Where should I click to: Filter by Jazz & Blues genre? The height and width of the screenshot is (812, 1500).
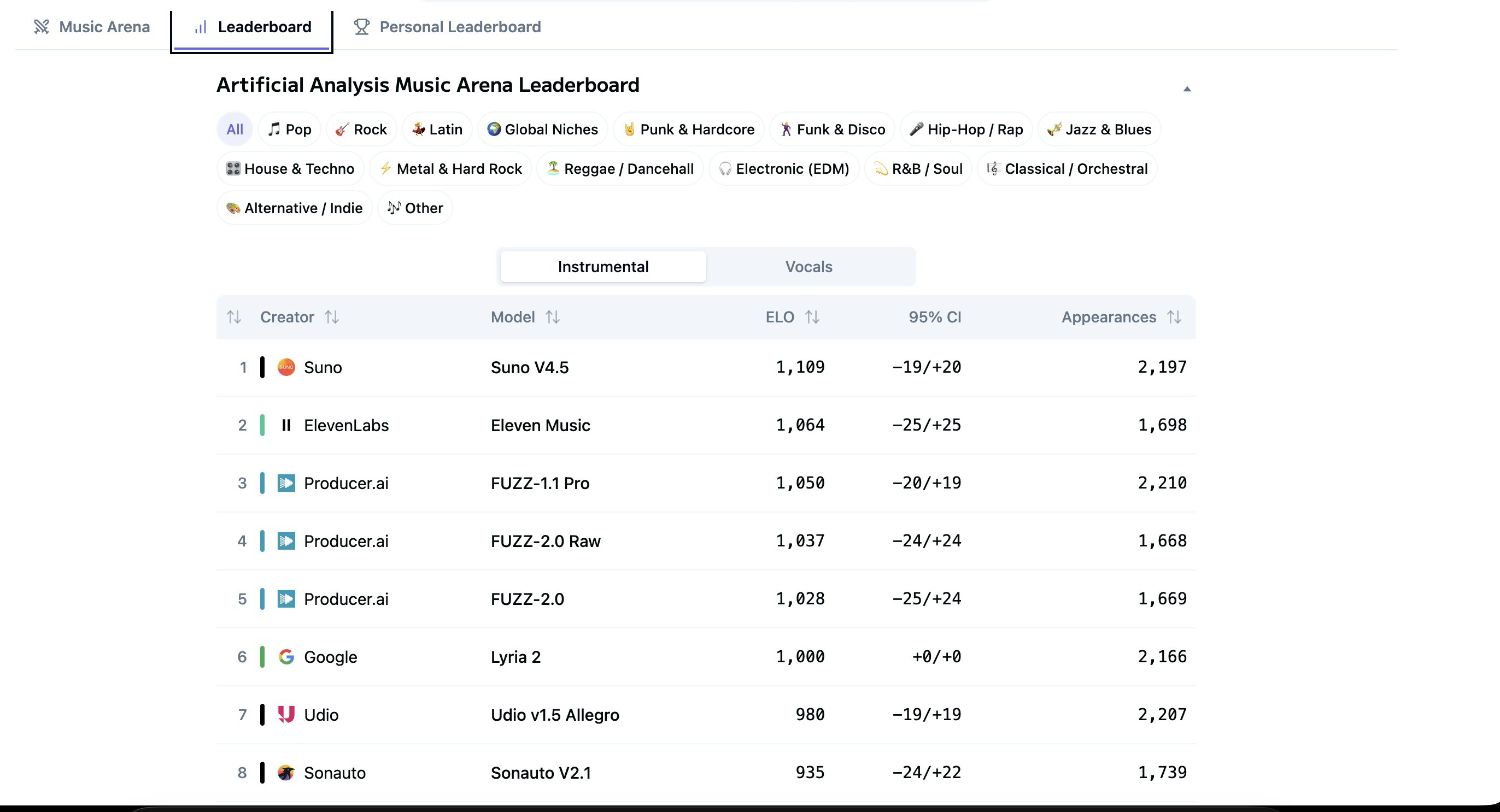pos(1099,129)
